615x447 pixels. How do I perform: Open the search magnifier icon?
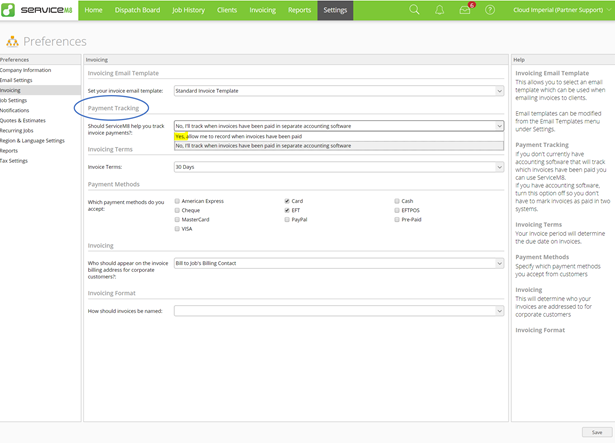[x=415, y=10]
